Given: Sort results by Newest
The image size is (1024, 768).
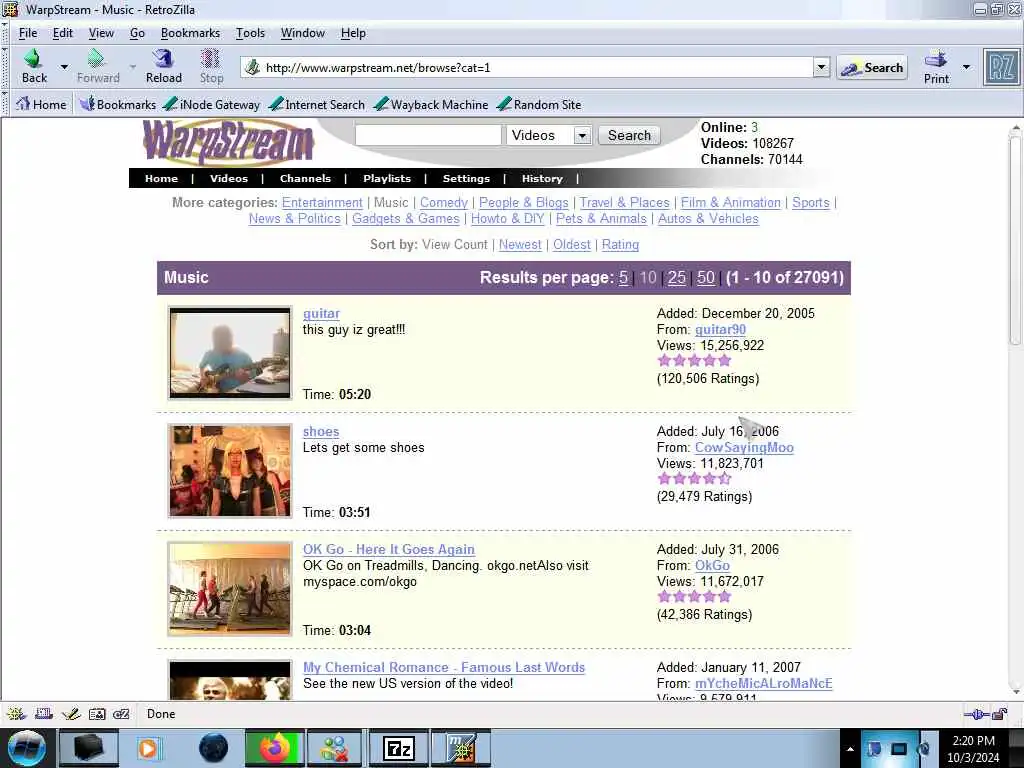Looking at the screenshot, I should [x=520, y=244].
